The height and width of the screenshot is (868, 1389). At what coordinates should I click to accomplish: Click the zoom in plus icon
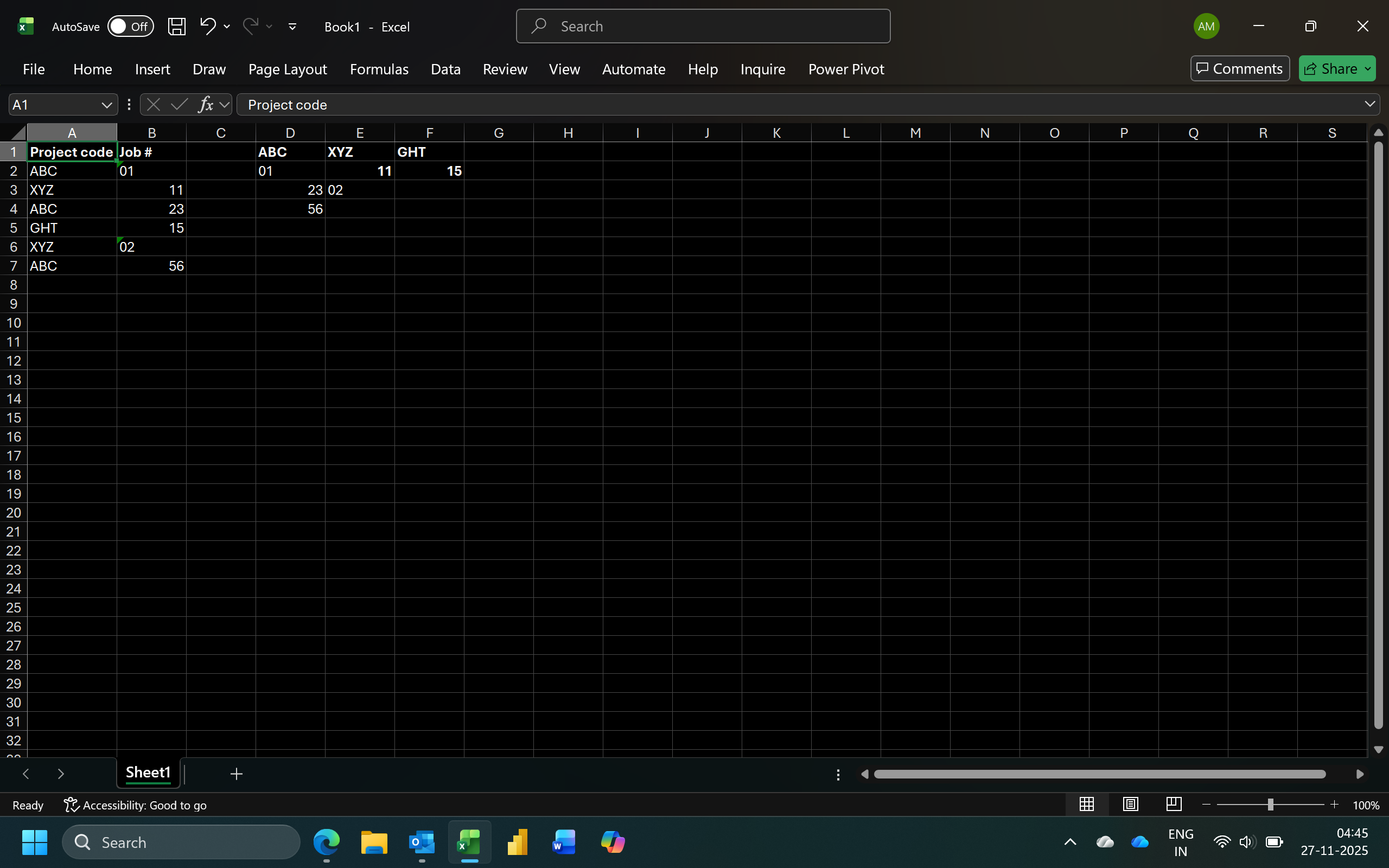pos(1335,805)
